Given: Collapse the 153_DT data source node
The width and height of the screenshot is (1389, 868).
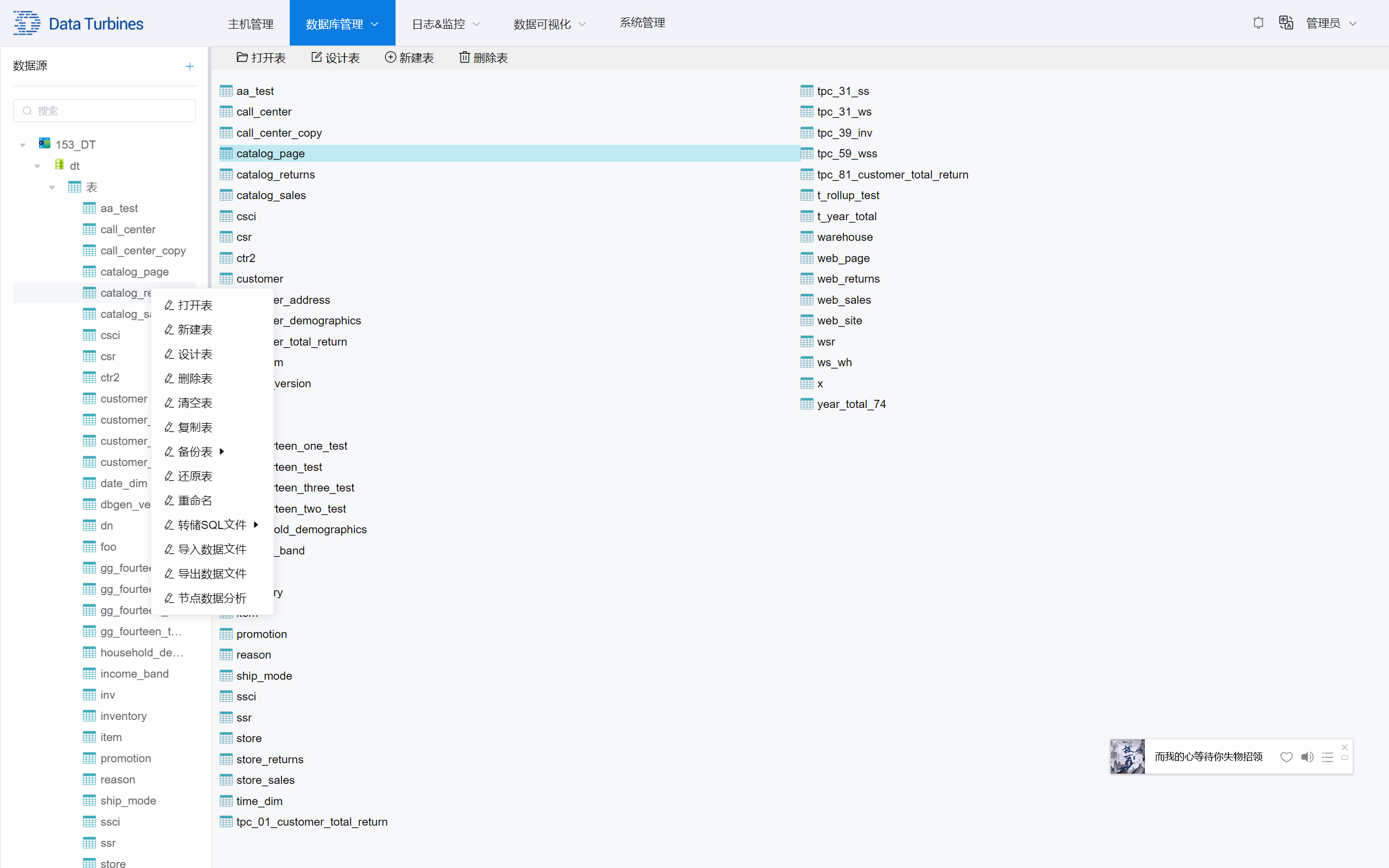Looking at the screenshot, I should click(23, 145).
